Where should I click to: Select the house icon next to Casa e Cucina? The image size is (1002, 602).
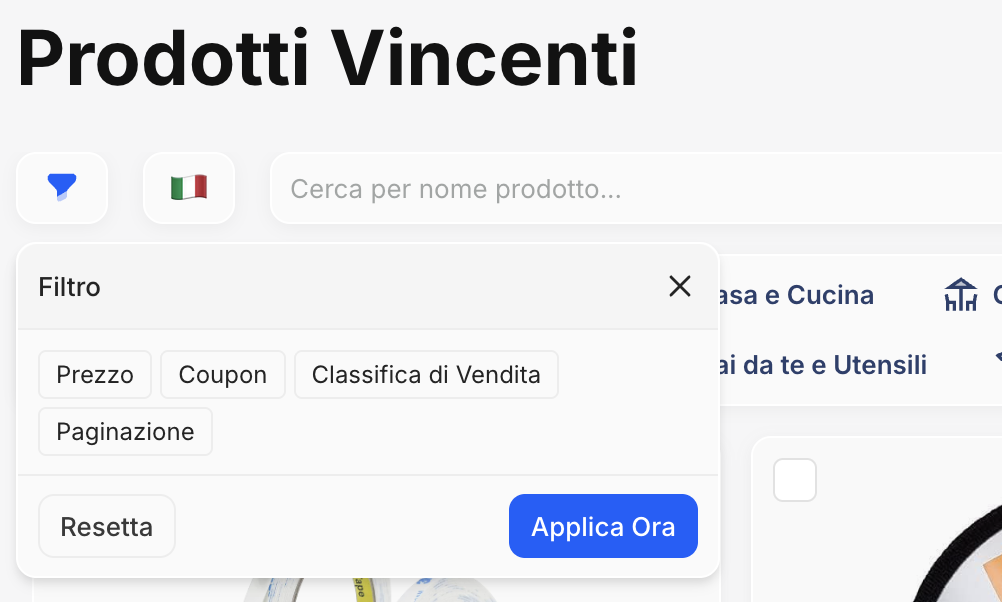pos(959,293)
